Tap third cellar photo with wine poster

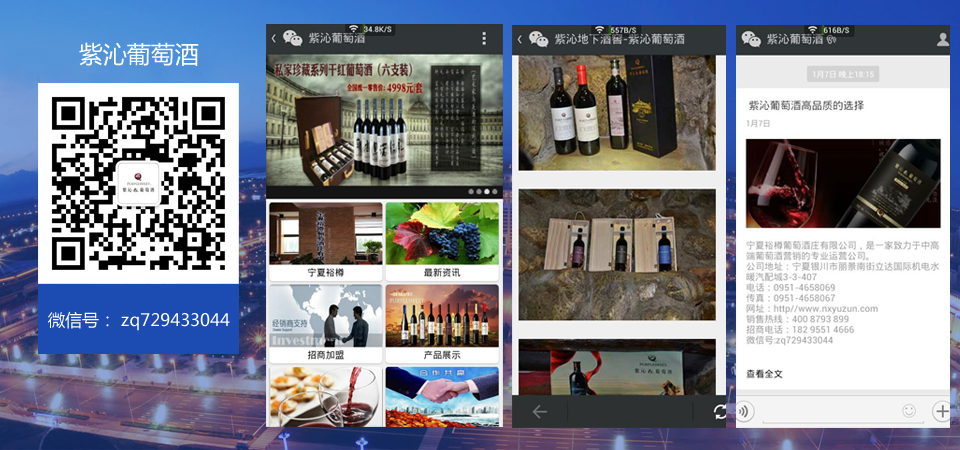coord(617,367)
